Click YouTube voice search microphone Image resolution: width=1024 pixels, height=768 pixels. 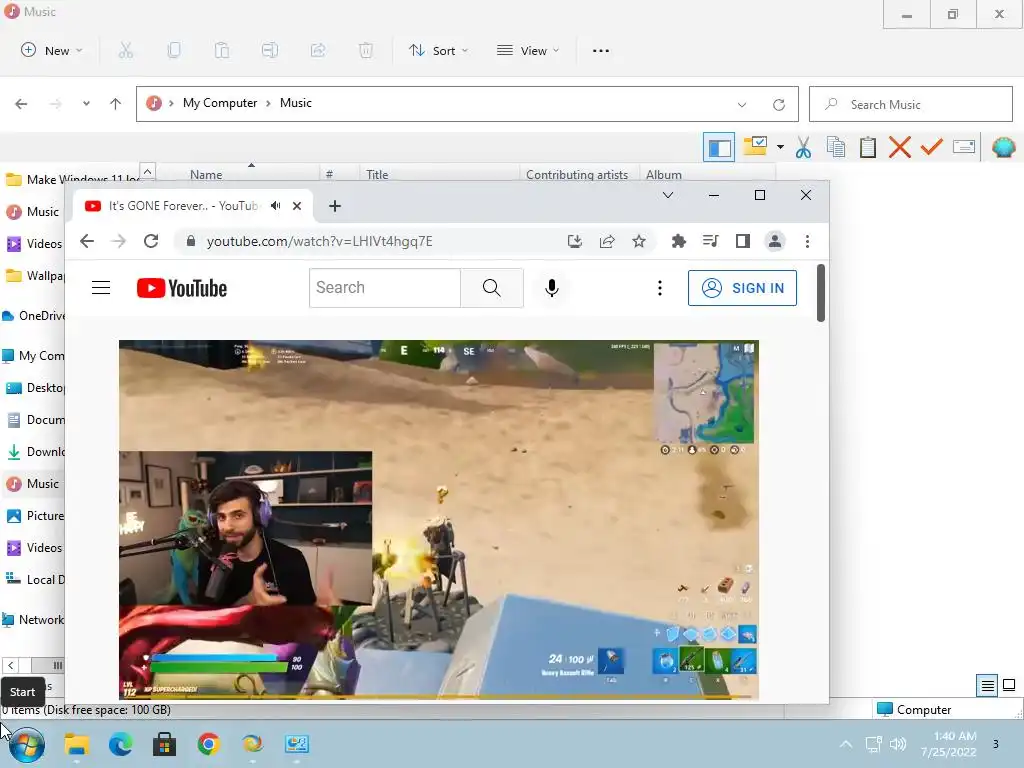point(552,287)
